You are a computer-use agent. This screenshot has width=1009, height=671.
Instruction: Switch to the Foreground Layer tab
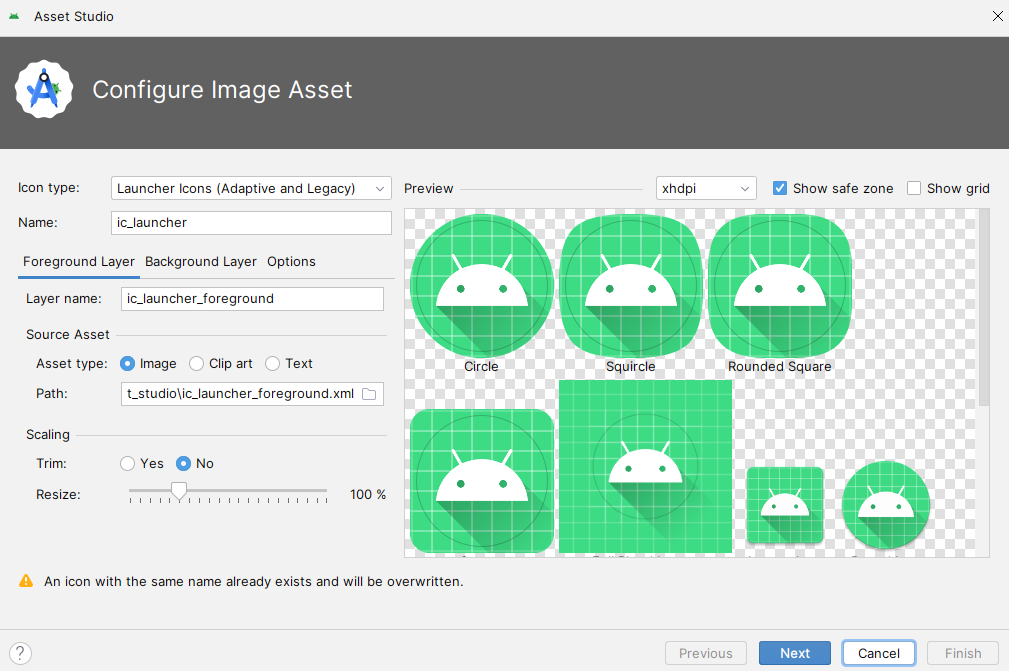pyautogui.click(x=79, y=262)
